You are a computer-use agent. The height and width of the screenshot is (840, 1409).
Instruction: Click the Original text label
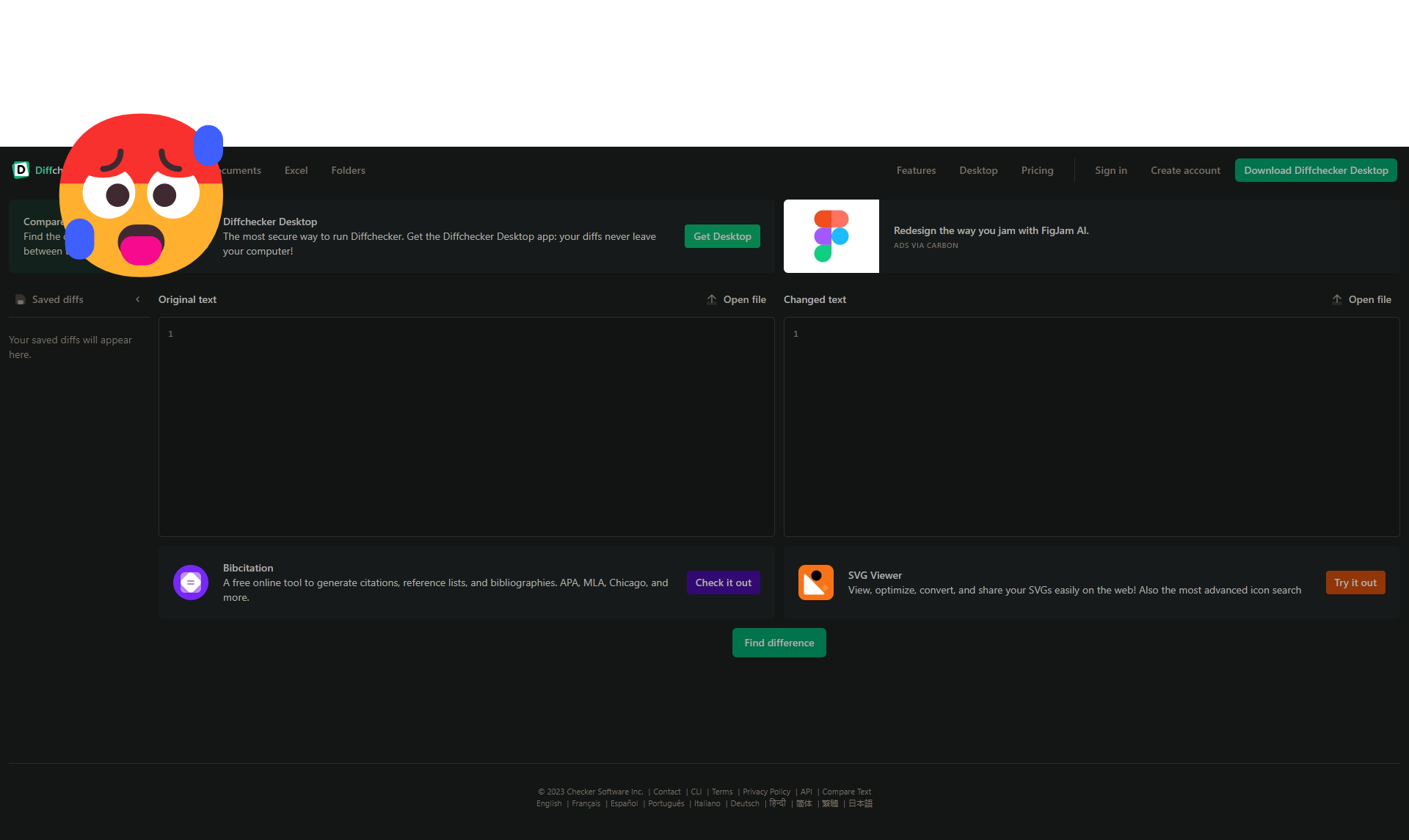click(187, 299)
